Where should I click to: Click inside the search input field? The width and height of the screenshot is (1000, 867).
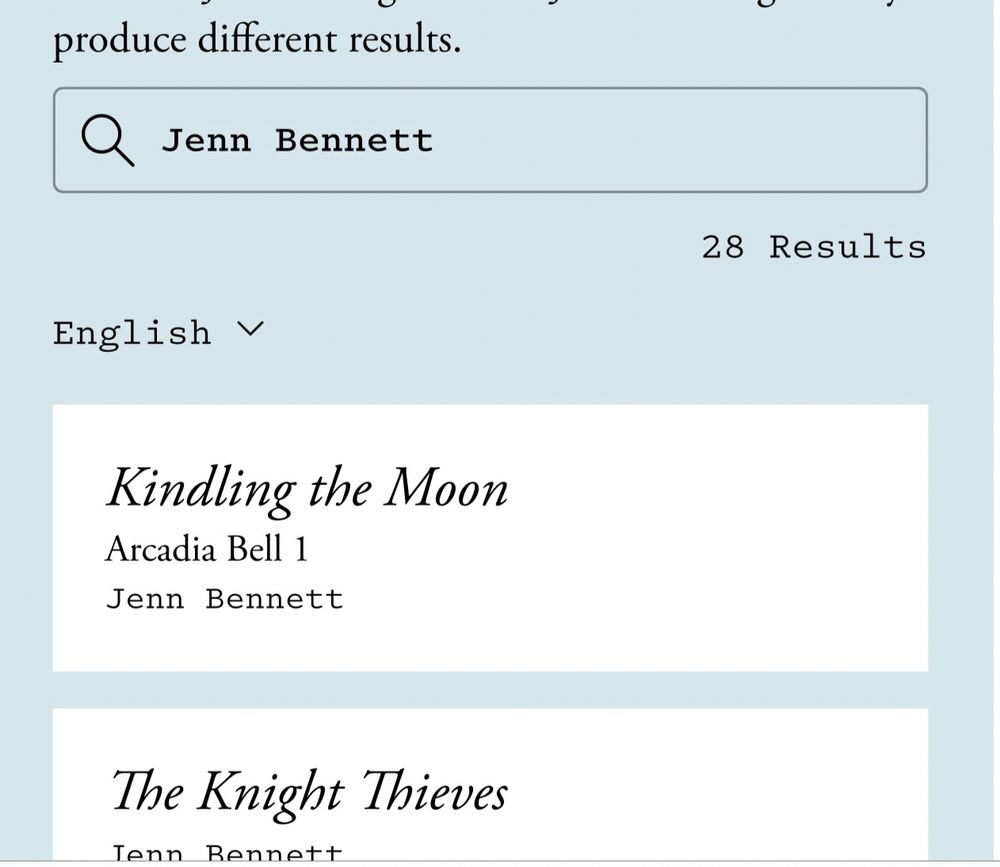tap(500, 140)
